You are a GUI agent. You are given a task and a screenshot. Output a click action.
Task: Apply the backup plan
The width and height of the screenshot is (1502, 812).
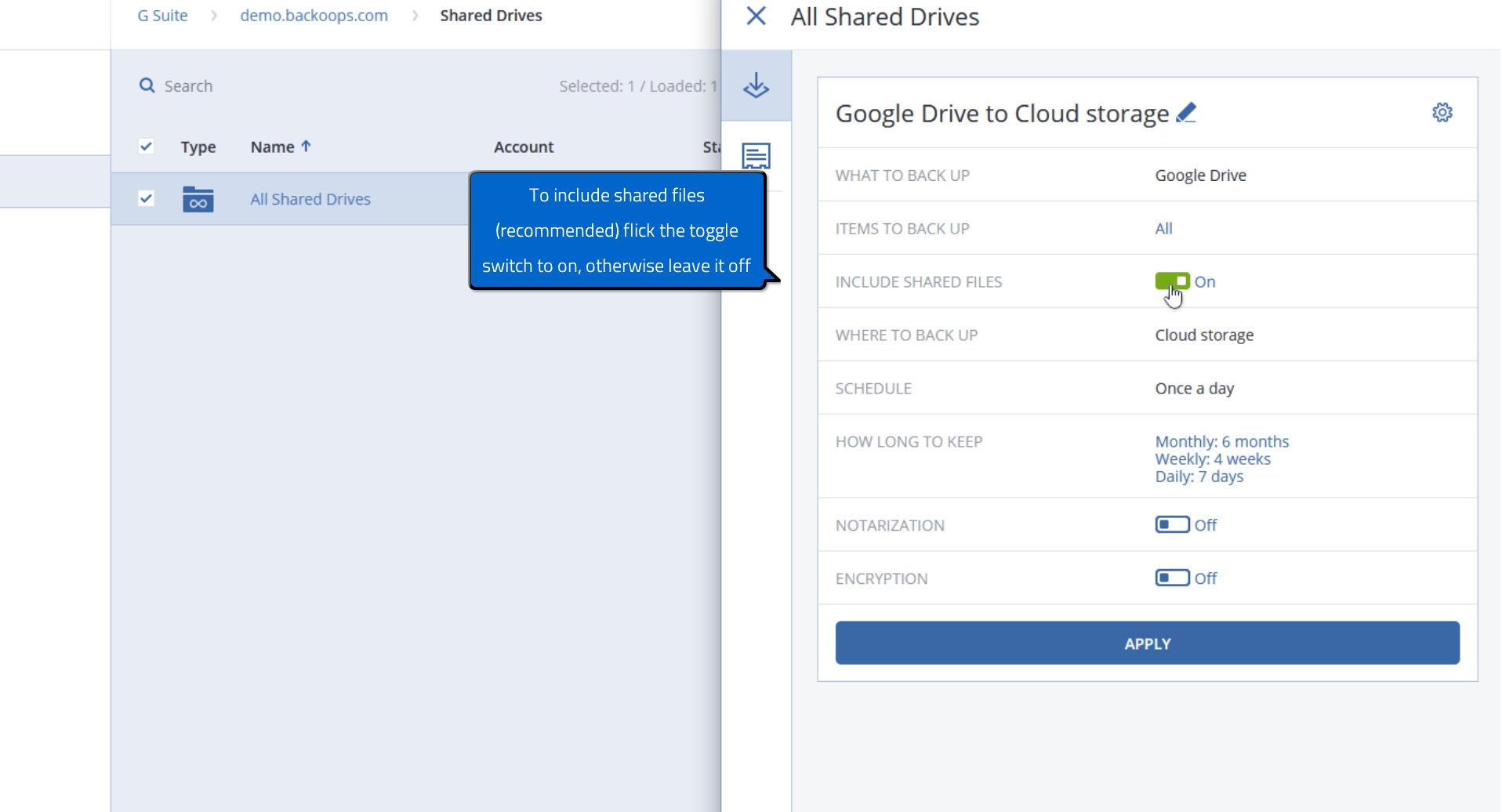[x=1147, y=643]
